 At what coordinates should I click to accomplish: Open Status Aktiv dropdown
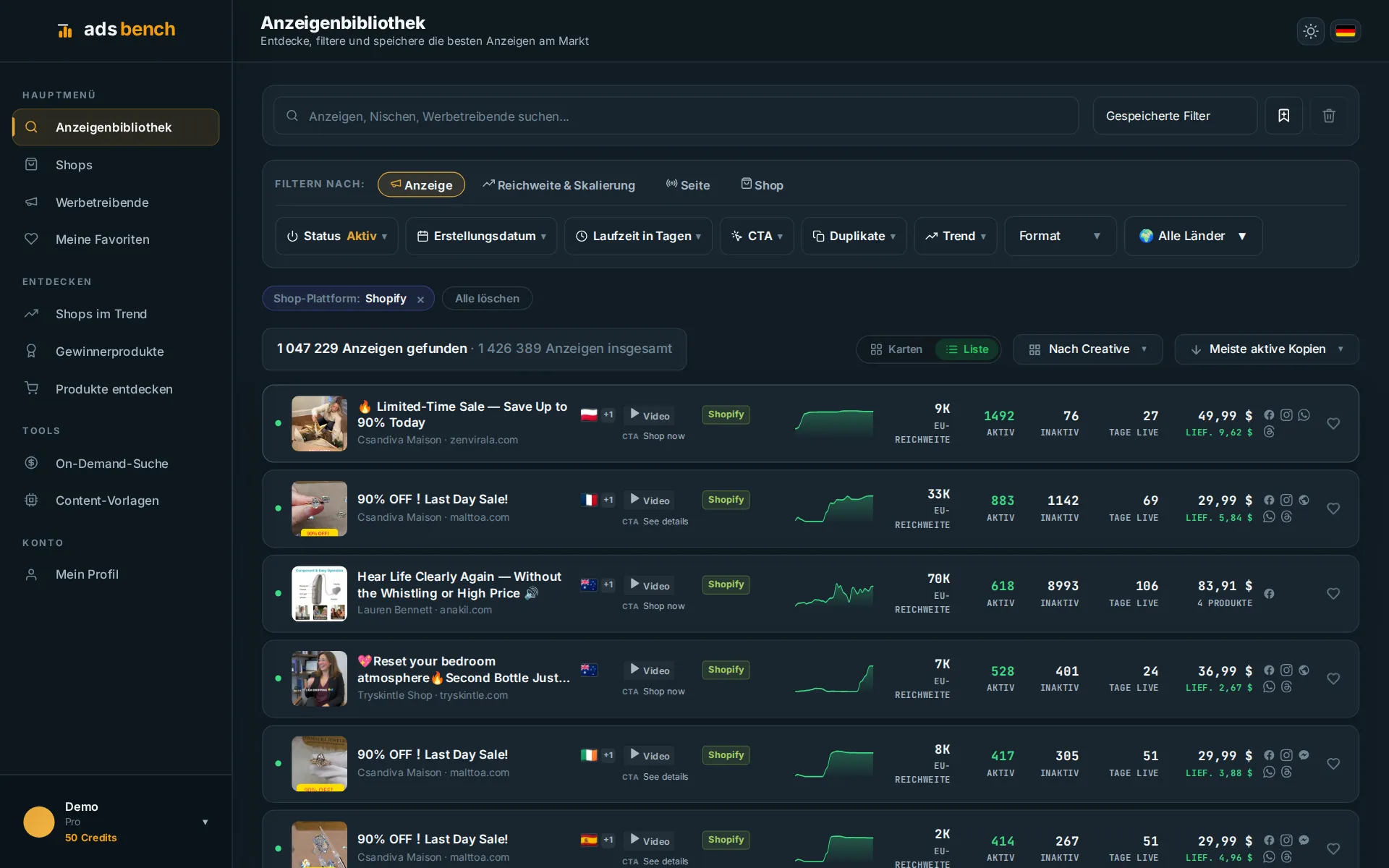tap(336, 236)
